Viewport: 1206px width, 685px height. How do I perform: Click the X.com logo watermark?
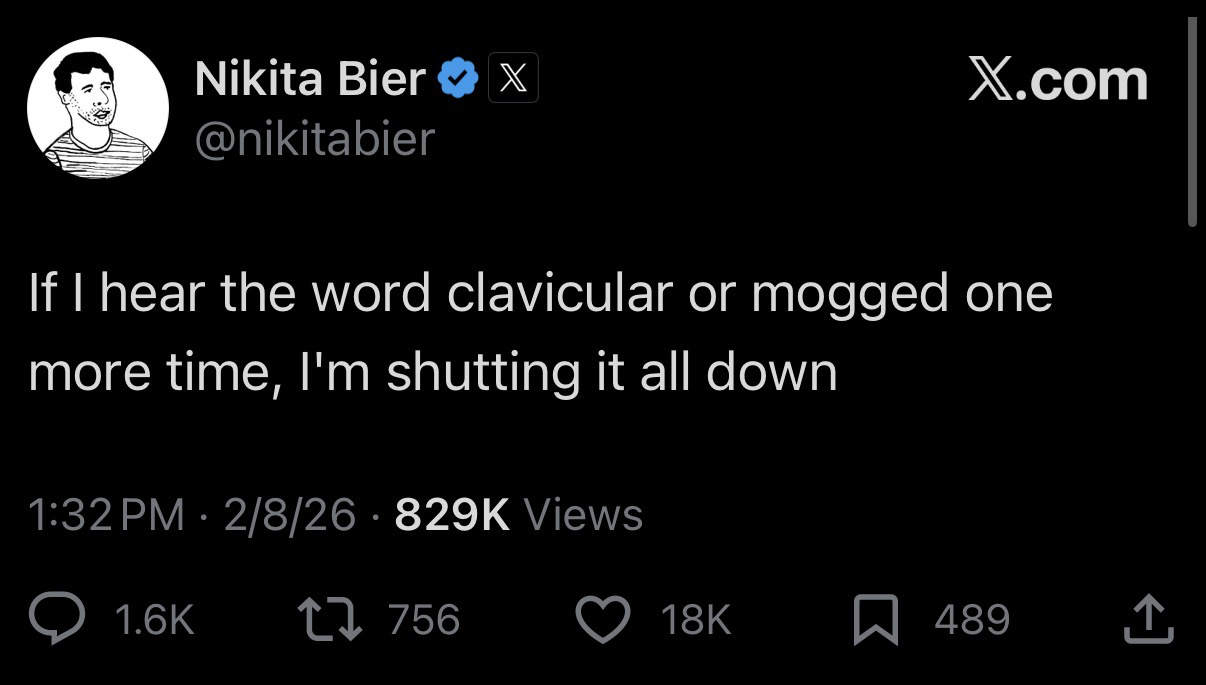pos(1058,80)
